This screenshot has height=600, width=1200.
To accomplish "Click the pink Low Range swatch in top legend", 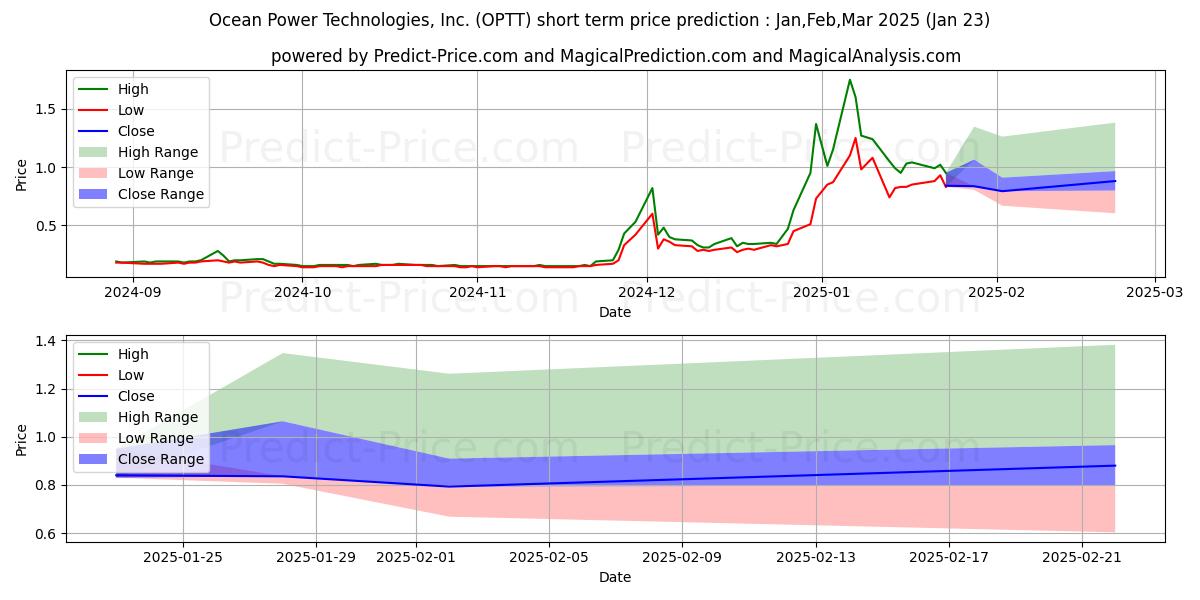I will tap(96, 173).
